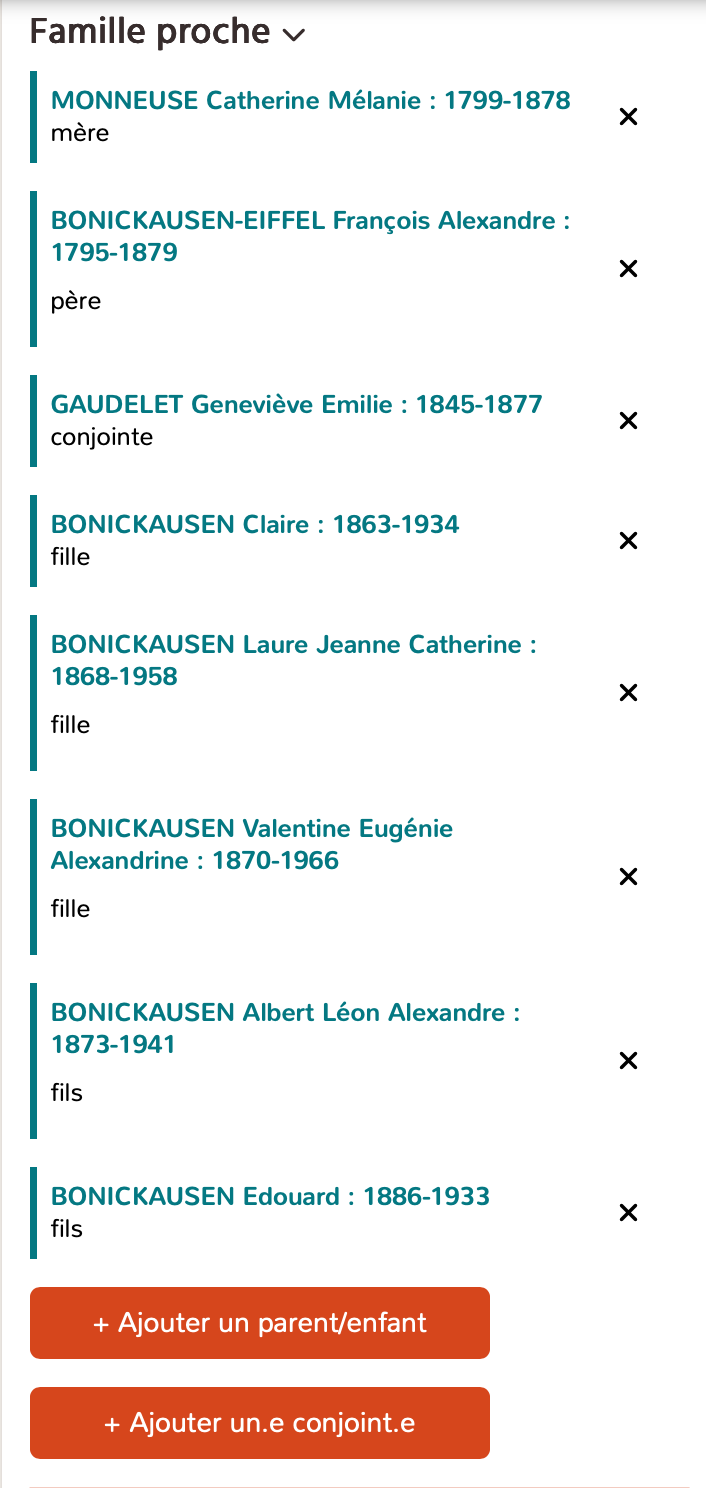Remove Valentine Eugénie Alexandrine from family
Viewport: 706px width, 1488px height.
[x=628, y=876]
